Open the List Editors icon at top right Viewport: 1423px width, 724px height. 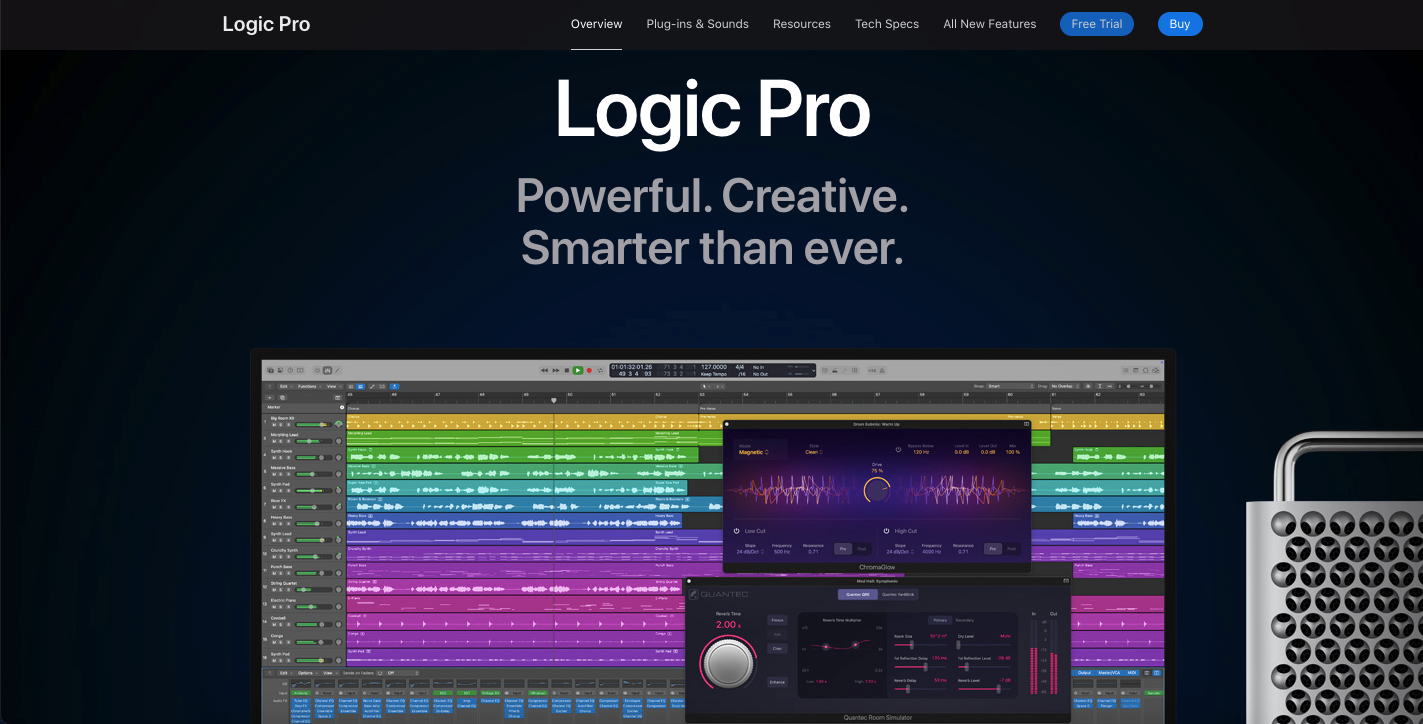click(1126, 370)
